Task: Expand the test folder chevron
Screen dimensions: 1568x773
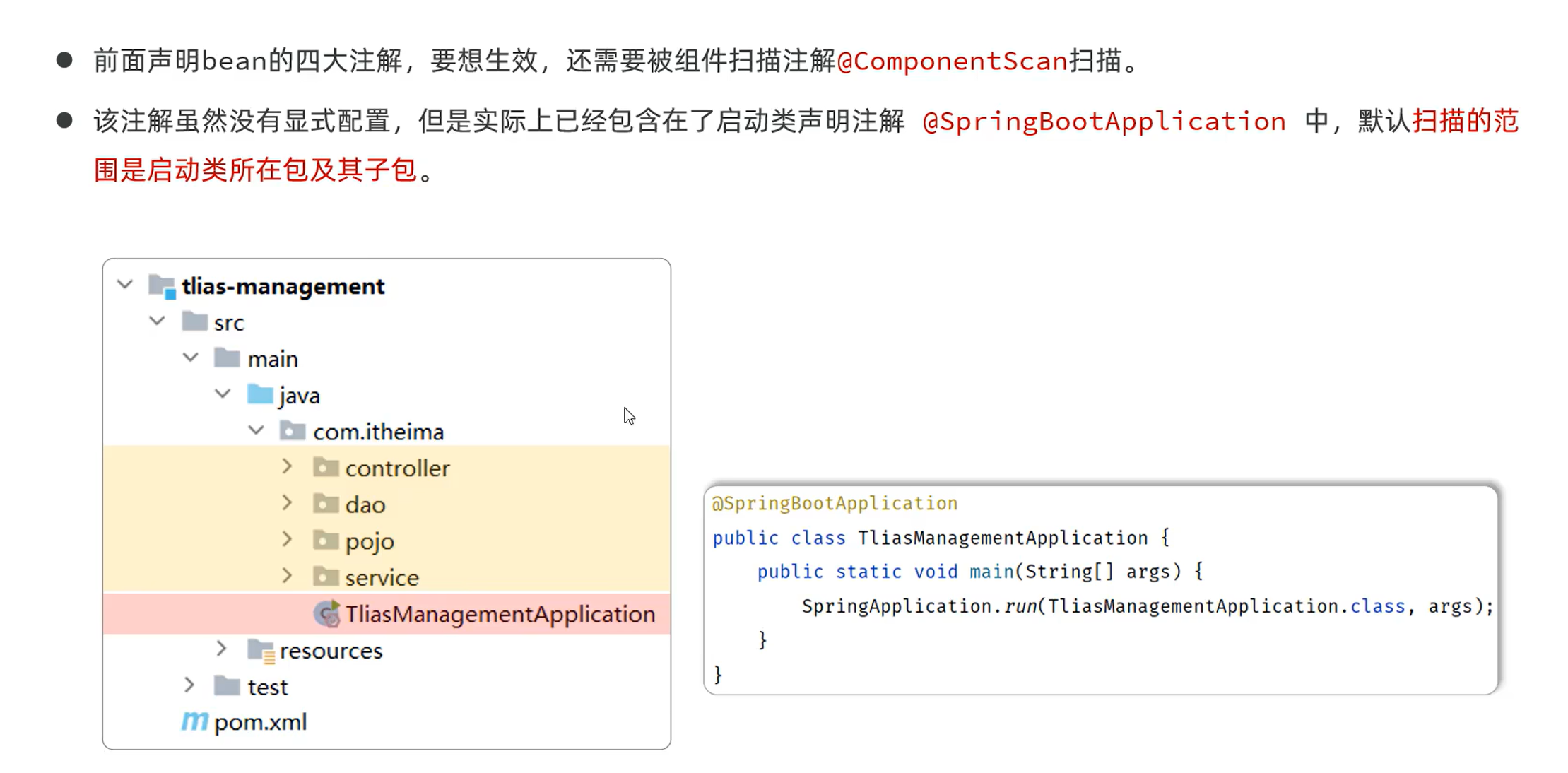Action: tap(189, 685)
